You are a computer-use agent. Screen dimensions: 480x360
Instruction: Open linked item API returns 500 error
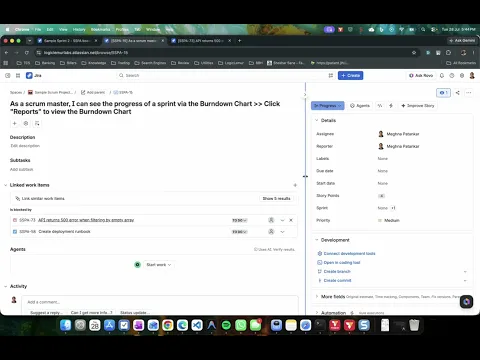click(x=86, y=220)
